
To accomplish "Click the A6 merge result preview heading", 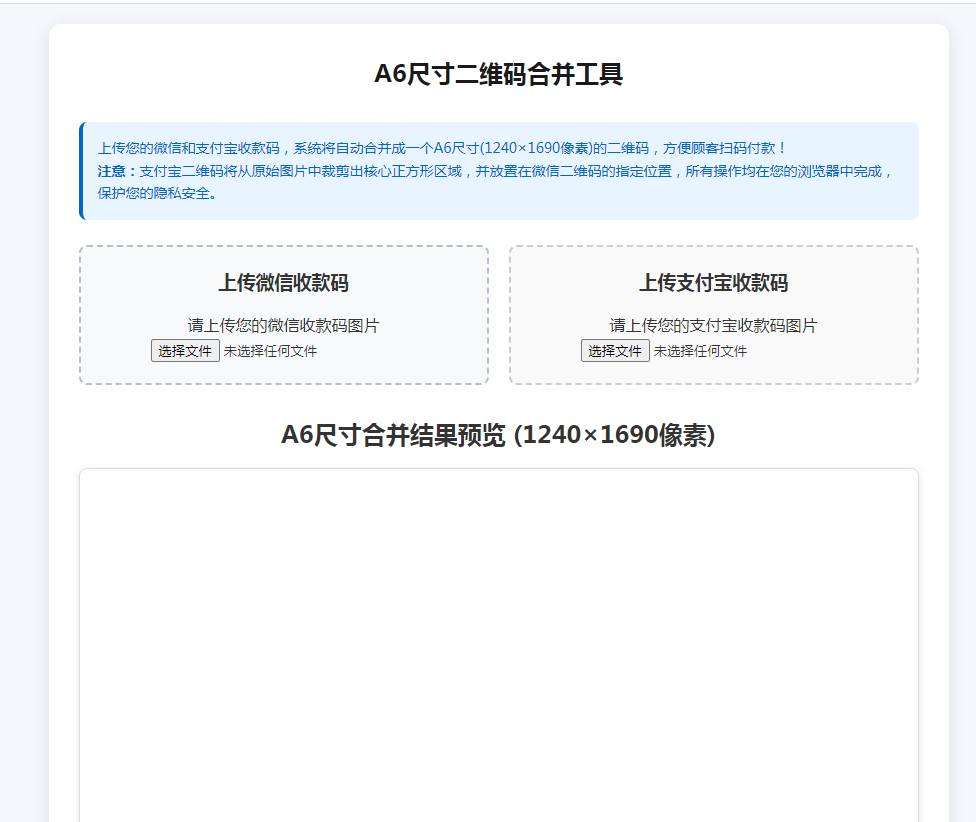I will (499, 435).
